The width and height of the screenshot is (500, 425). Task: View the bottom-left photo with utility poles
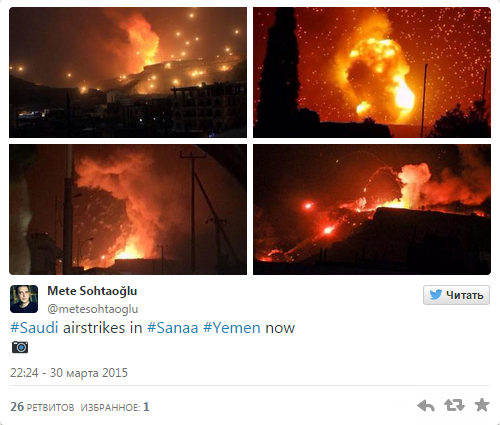[128, 209]
